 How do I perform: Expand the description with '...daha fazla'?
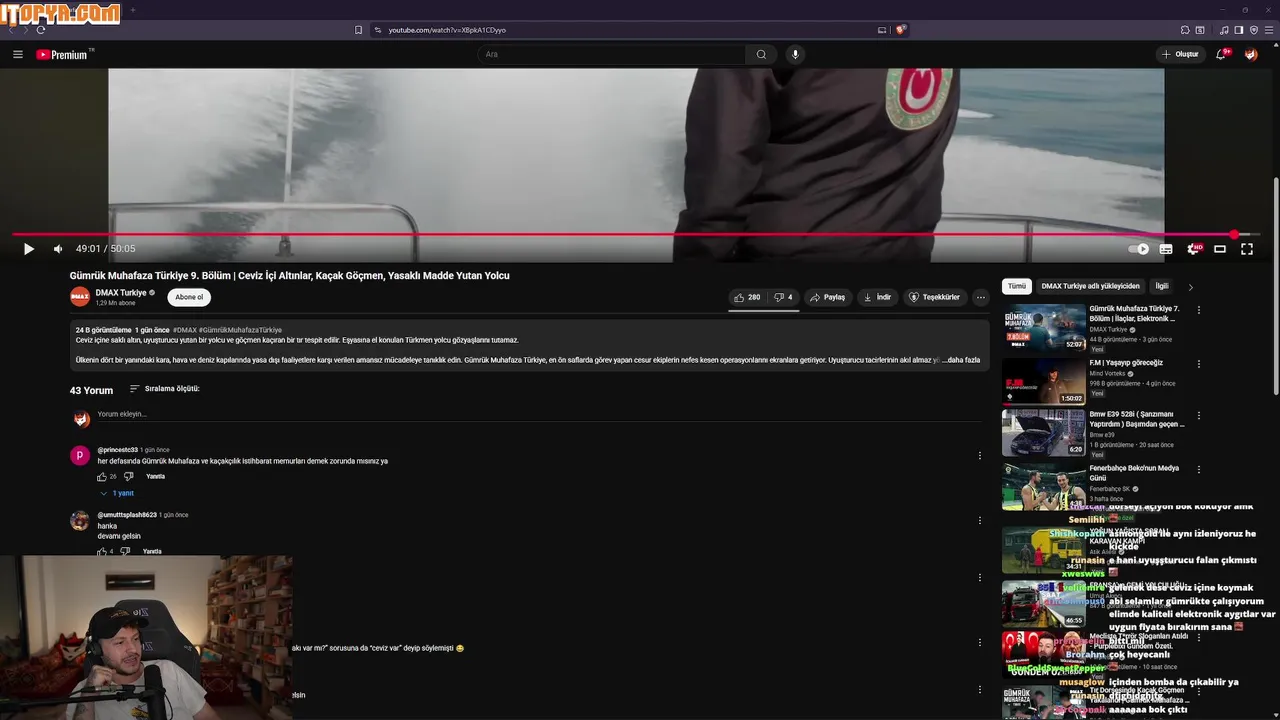pyautogui.click(x=961, y=360)
